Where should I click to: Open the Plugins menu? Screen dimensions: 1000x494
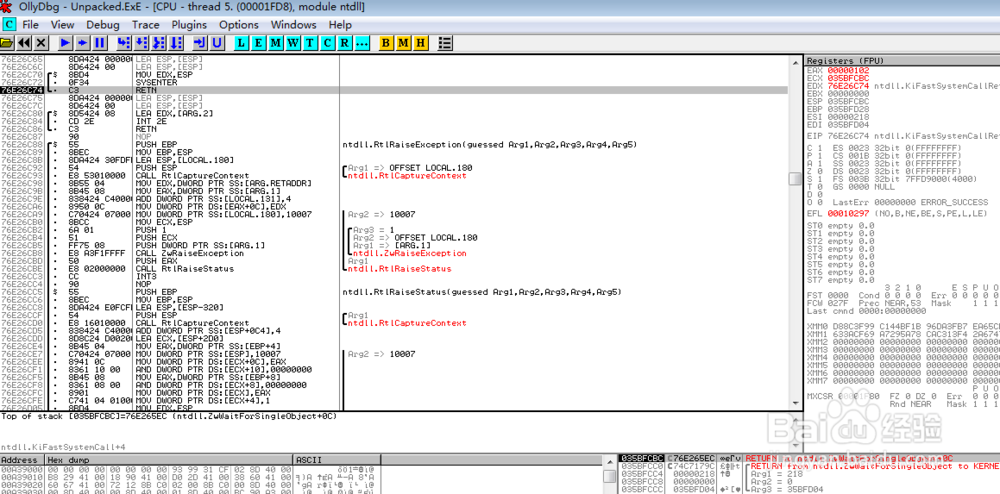[x=189, y=25]
